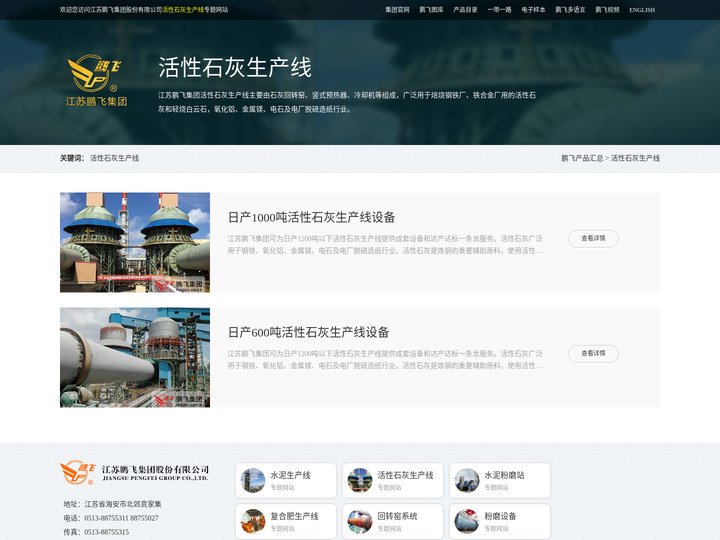This screenshot has width=720, height=540.
Task: Open the 日产1000吨 lime kiln photo
Action: click(135, 242)
